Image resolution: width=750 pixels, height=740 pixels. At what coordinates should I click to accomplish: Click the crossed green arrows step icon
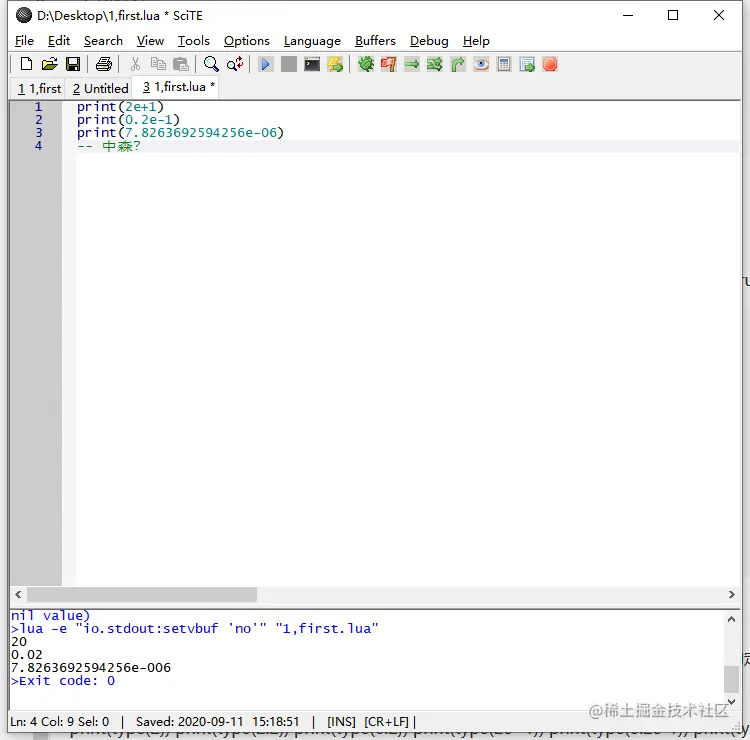[x=434, y=64]
